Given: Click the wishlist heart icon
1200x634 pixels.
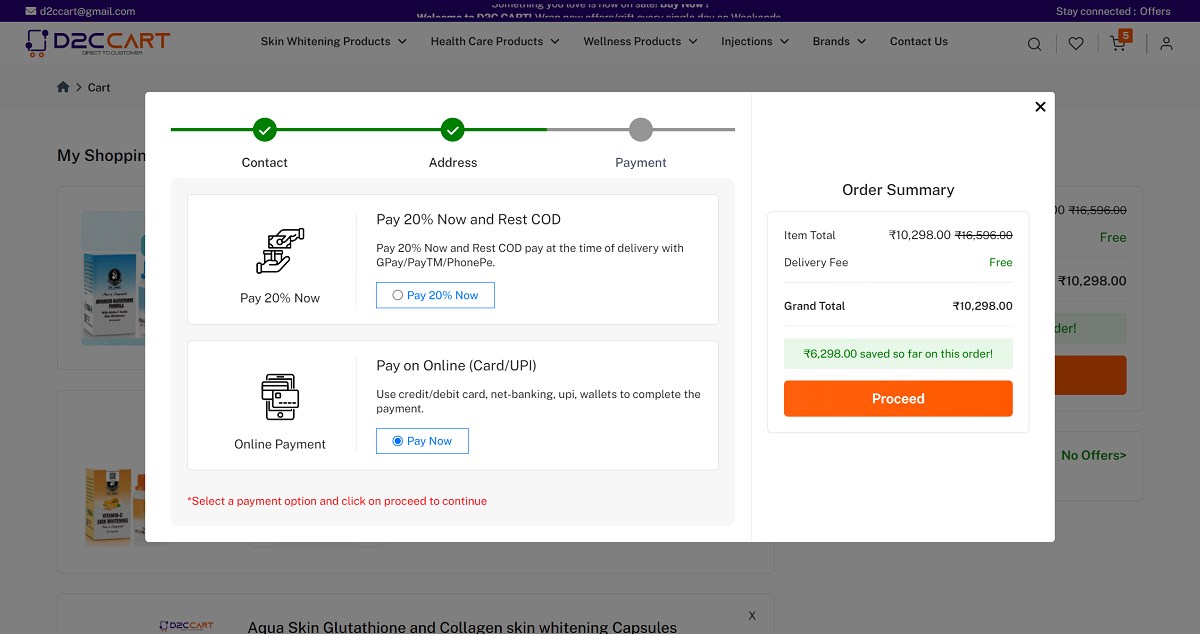Looking at the screenshot, I should (x=1076, y=43).
